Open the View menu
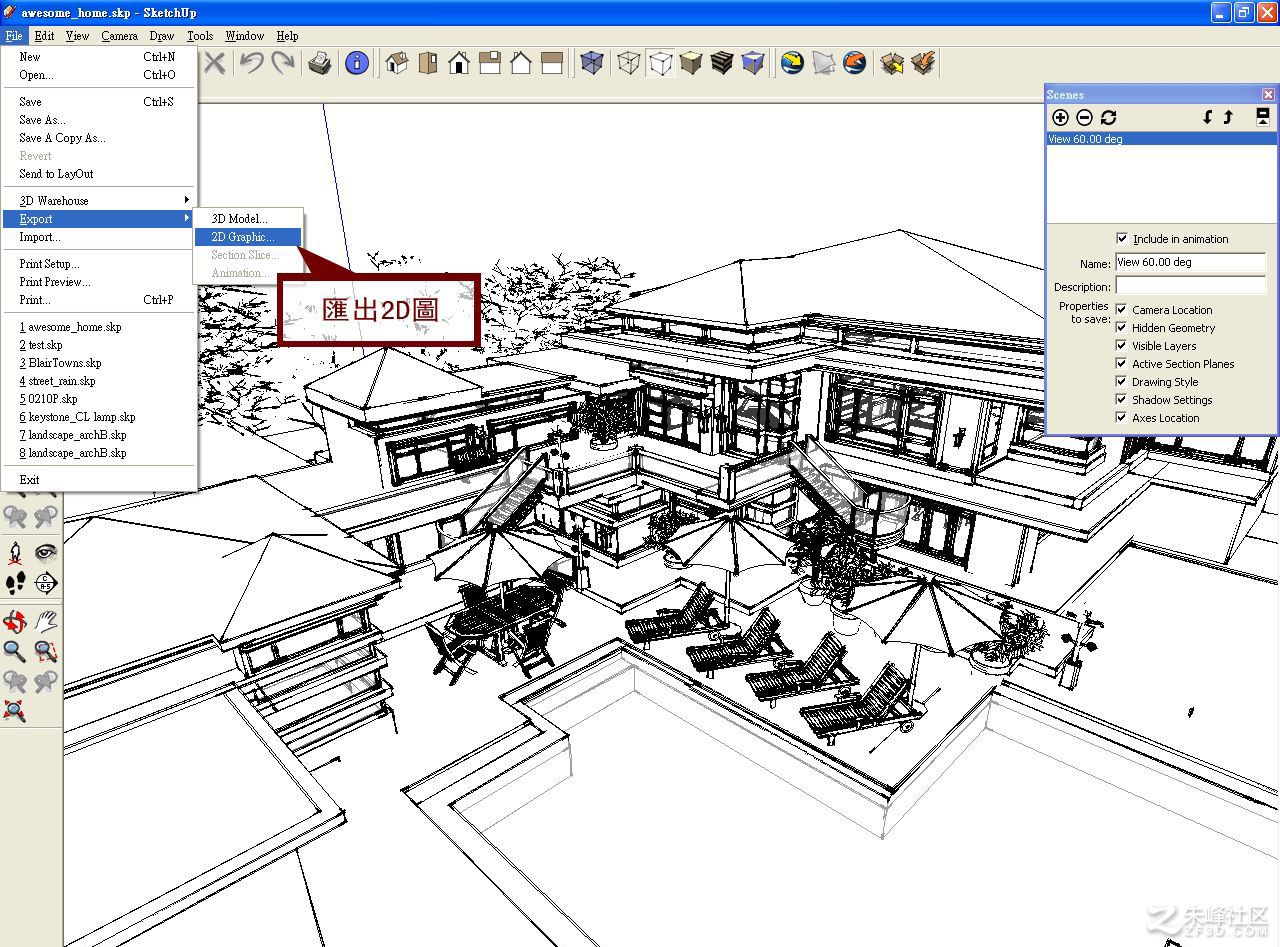 pos(77,36)
